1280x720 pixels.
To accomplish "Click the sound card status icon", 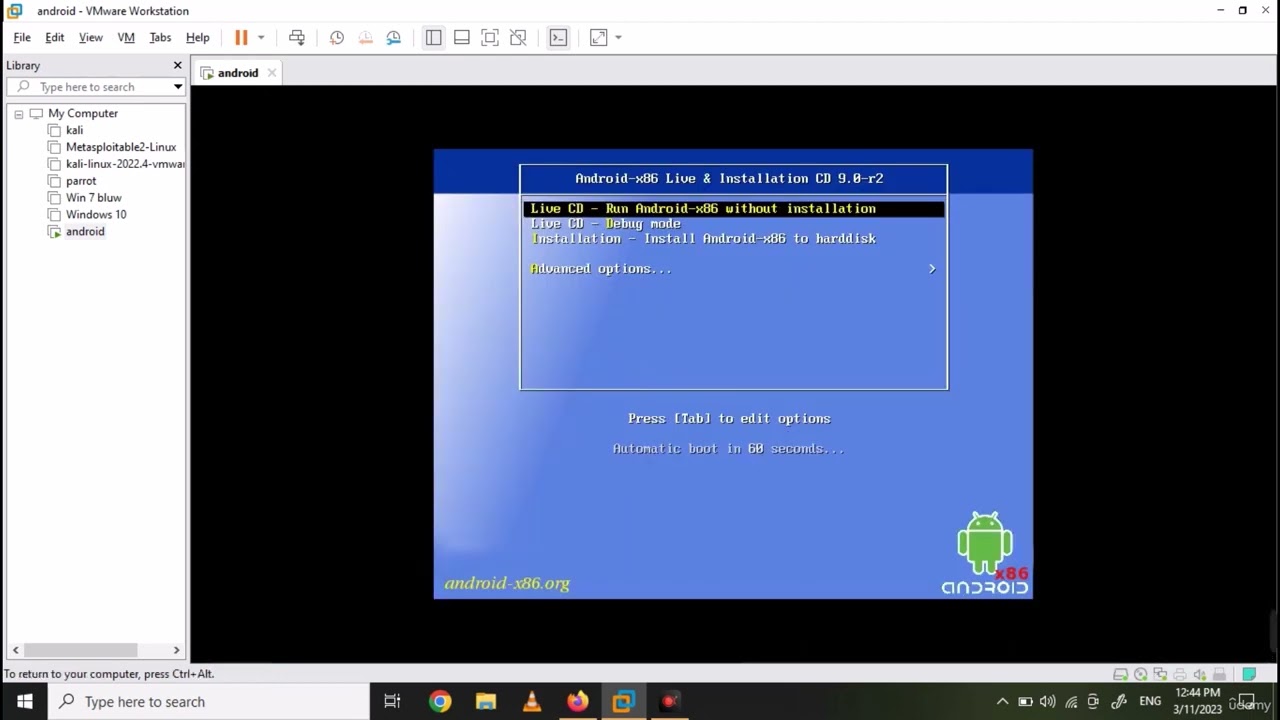I will [x=1199, y=675].
